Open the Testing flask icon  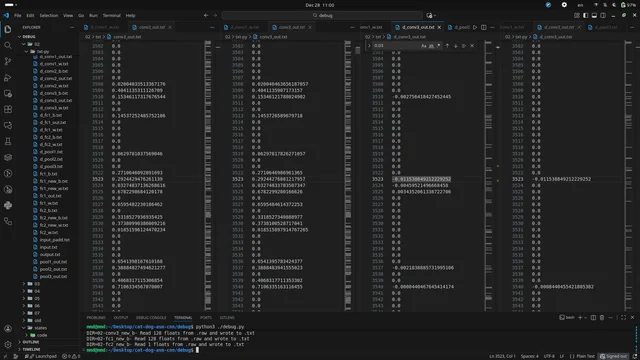(x=8, y=141)
